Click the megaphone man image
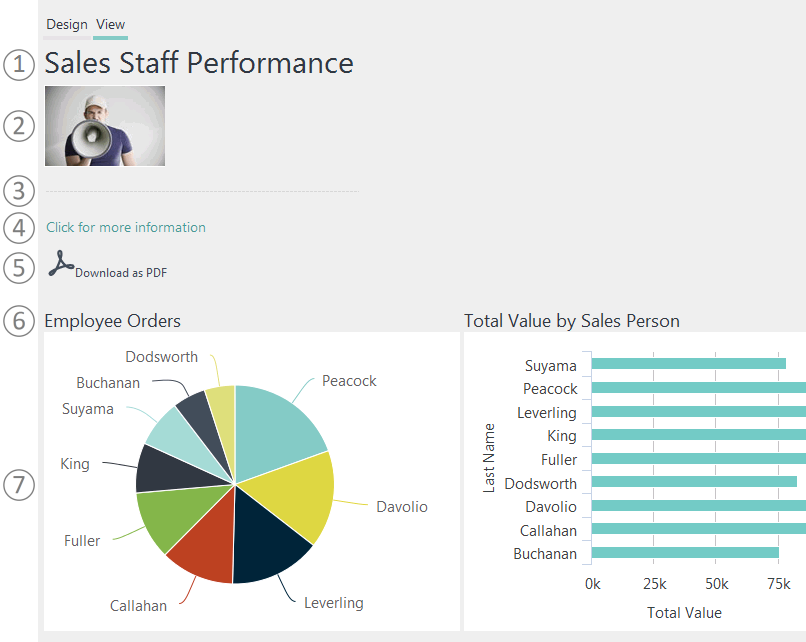806x642 pixels. pos(105,126)
